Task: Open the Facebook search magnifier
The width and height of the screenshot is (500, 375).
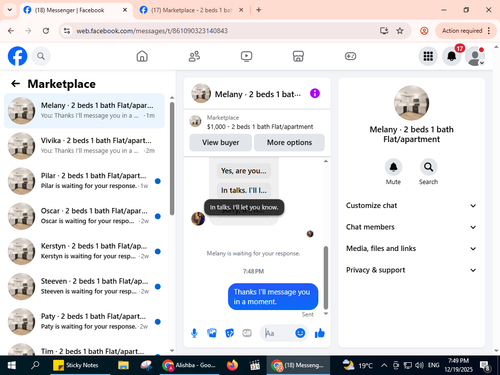Action: [41, 56]
